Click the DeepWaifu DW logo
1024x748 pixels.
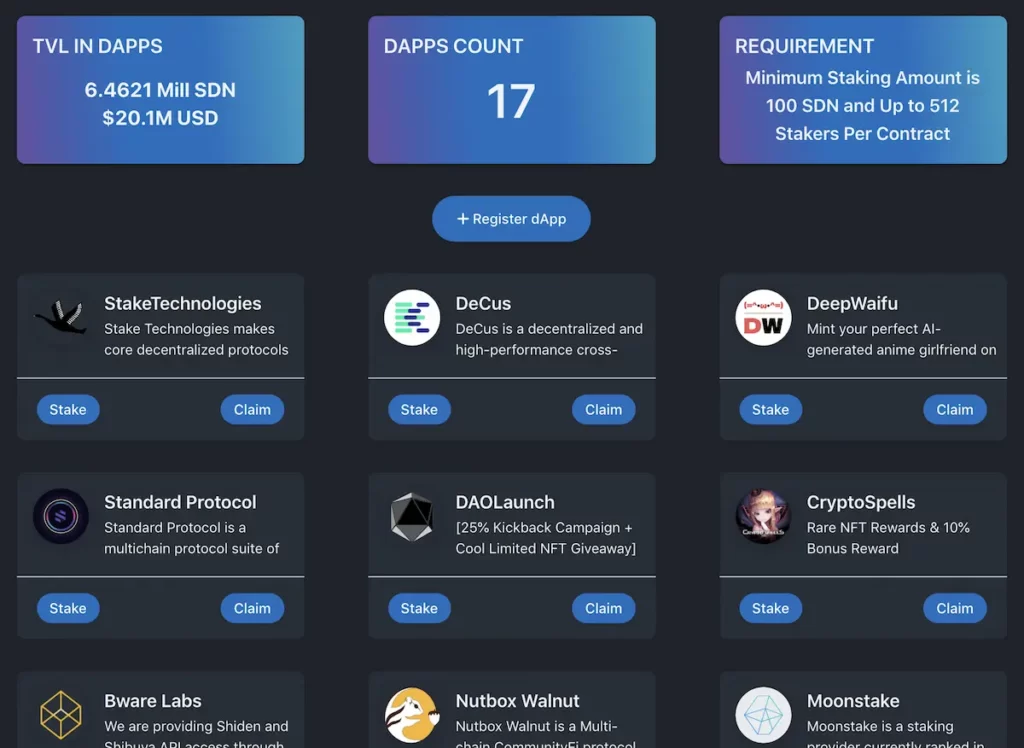pyautogui.click(x=763, y=317)
